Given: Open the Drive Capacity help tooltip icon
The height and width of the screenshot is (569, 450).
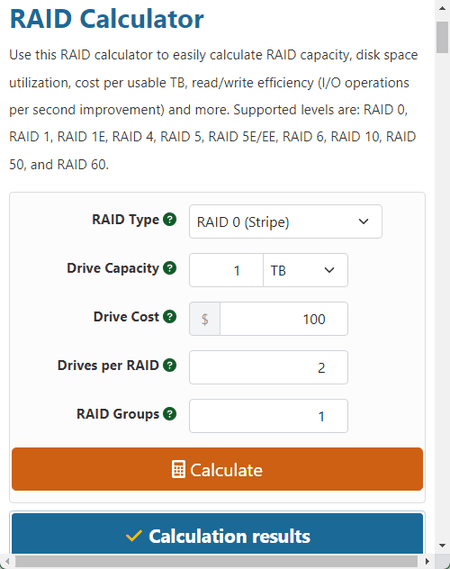Looking at the screenshot, I should click(169, 268).
